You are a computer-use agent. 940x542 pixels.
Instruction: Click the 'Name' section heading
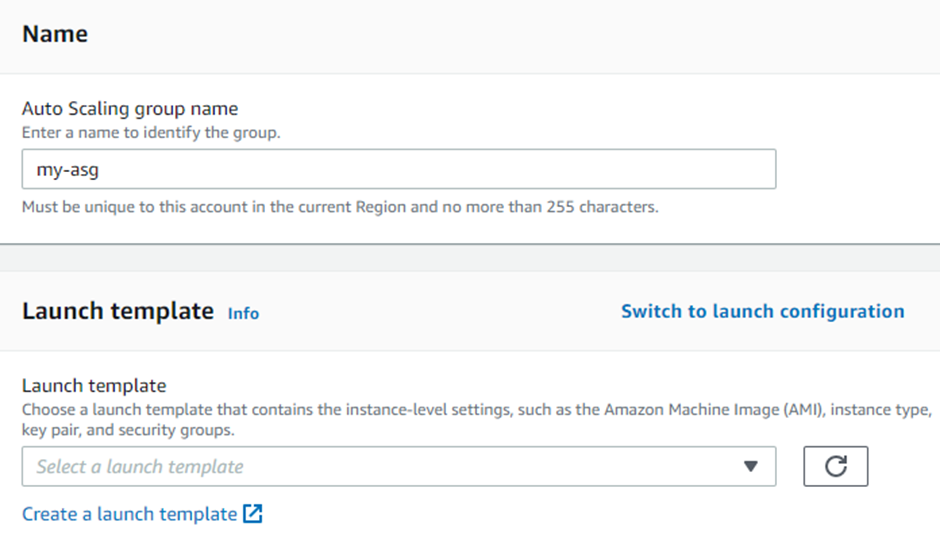(x=55, y=34)
